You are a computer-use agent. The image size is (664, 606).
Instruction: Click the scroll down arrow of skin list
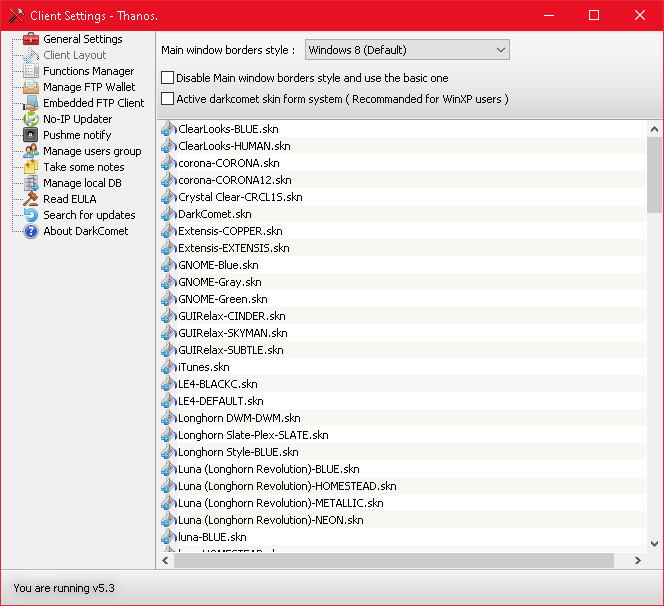point(654,544)
